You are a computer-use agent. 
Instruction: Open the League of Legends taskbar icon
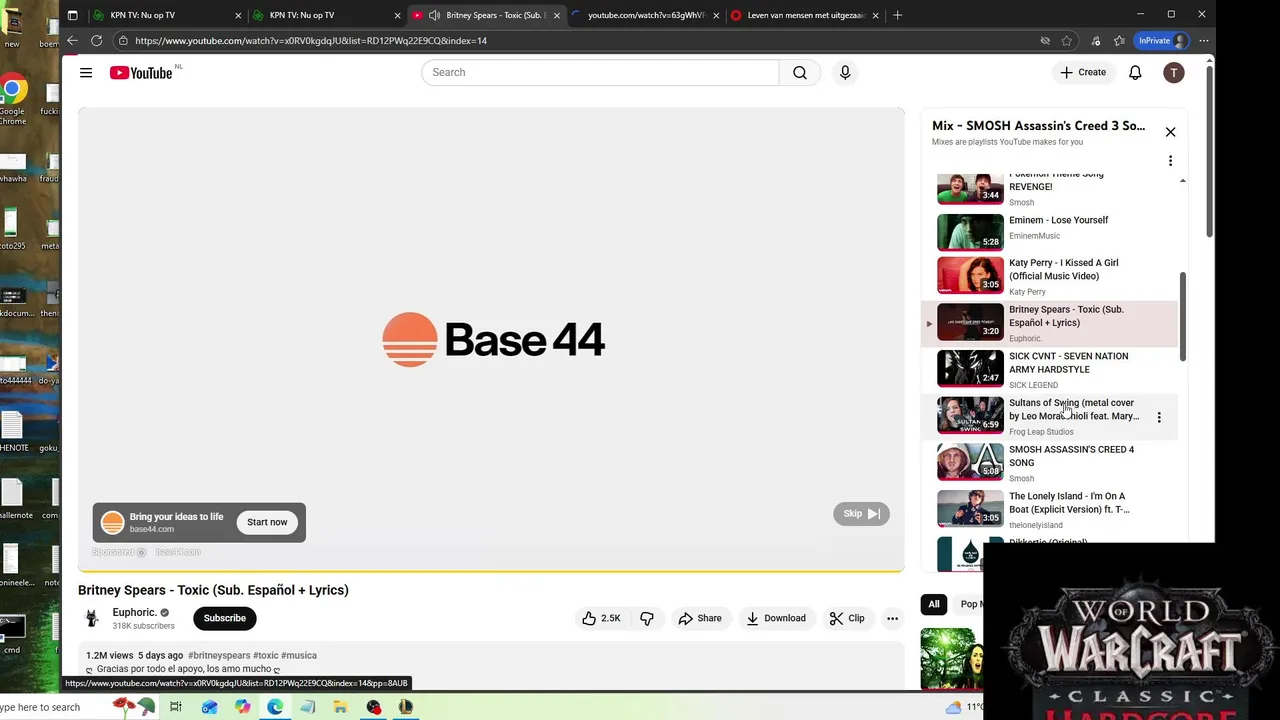tap(406, 707)
